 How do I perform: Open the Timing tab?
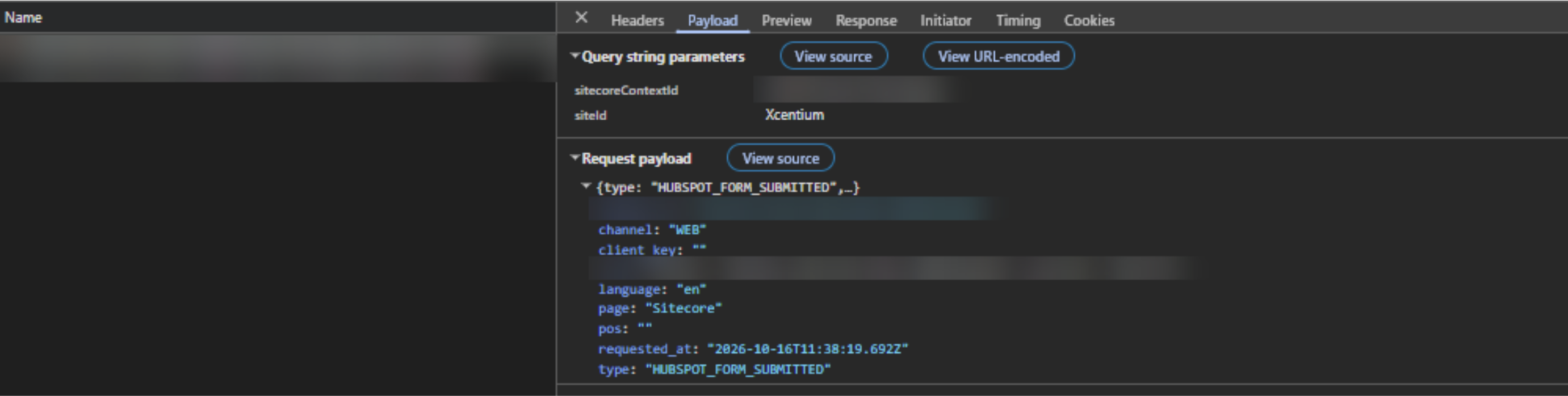point(1018,20)
